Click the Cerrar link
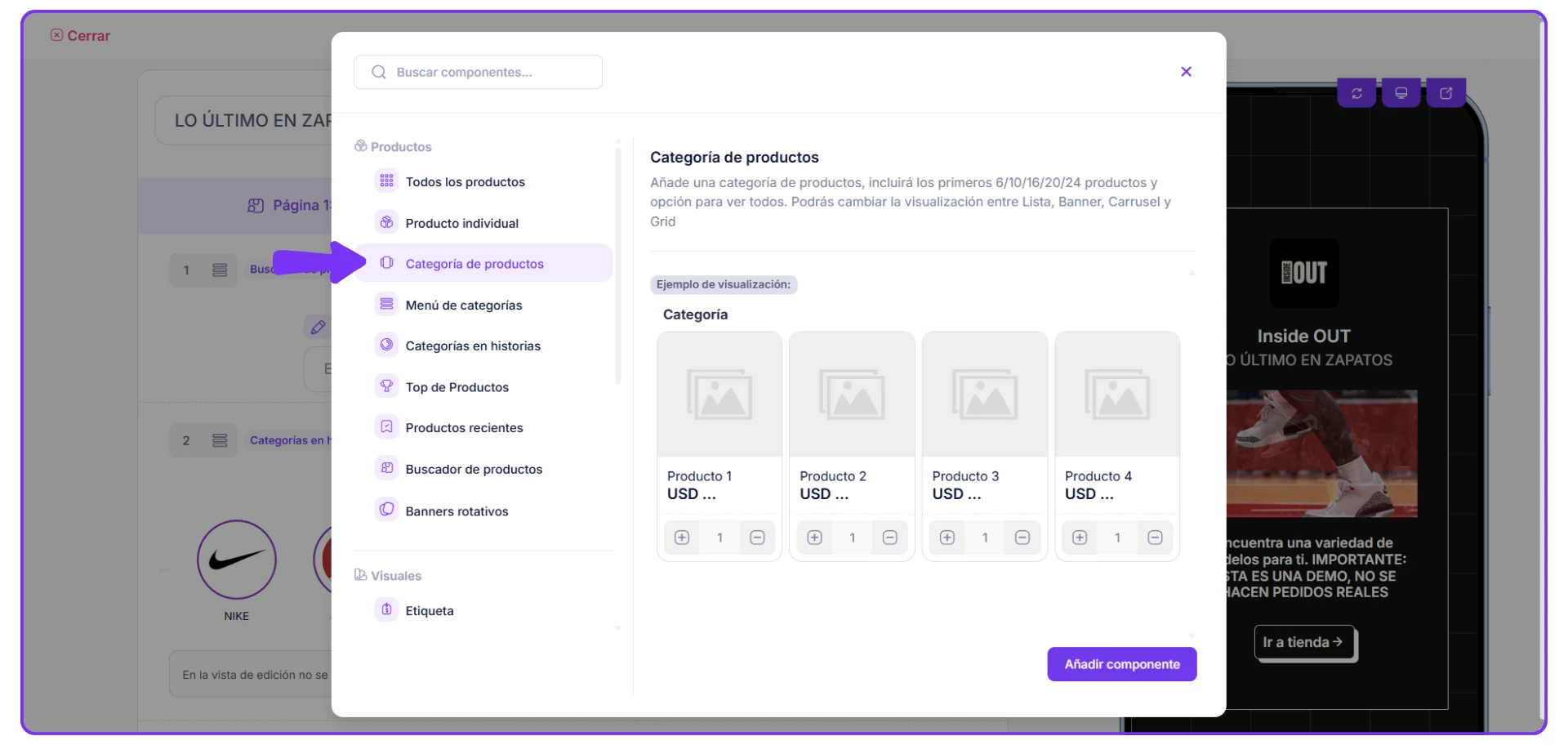The image size is (1568, 745). point(81,36)
